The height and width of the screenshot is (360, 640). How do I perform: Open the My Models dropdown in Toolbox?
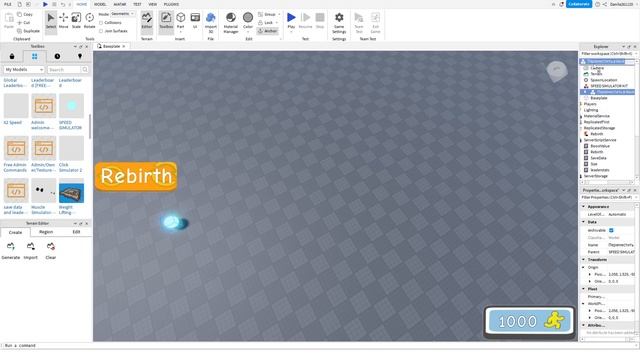pyautogui.click(x=24, y=70)
